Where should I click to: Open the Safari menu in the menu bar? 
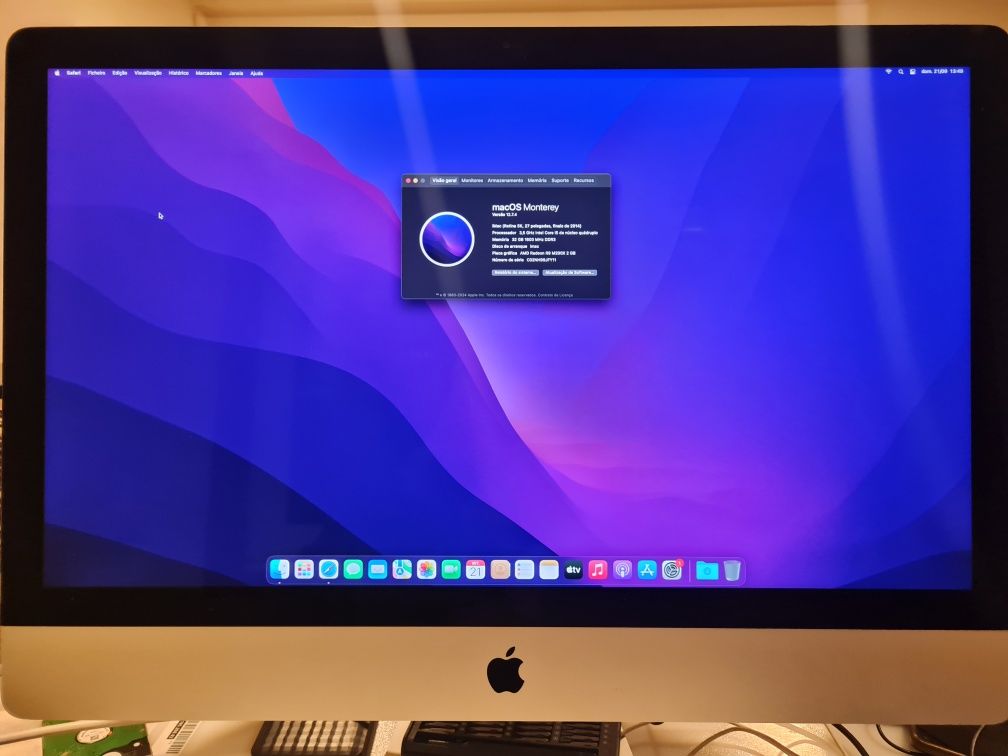74,73
